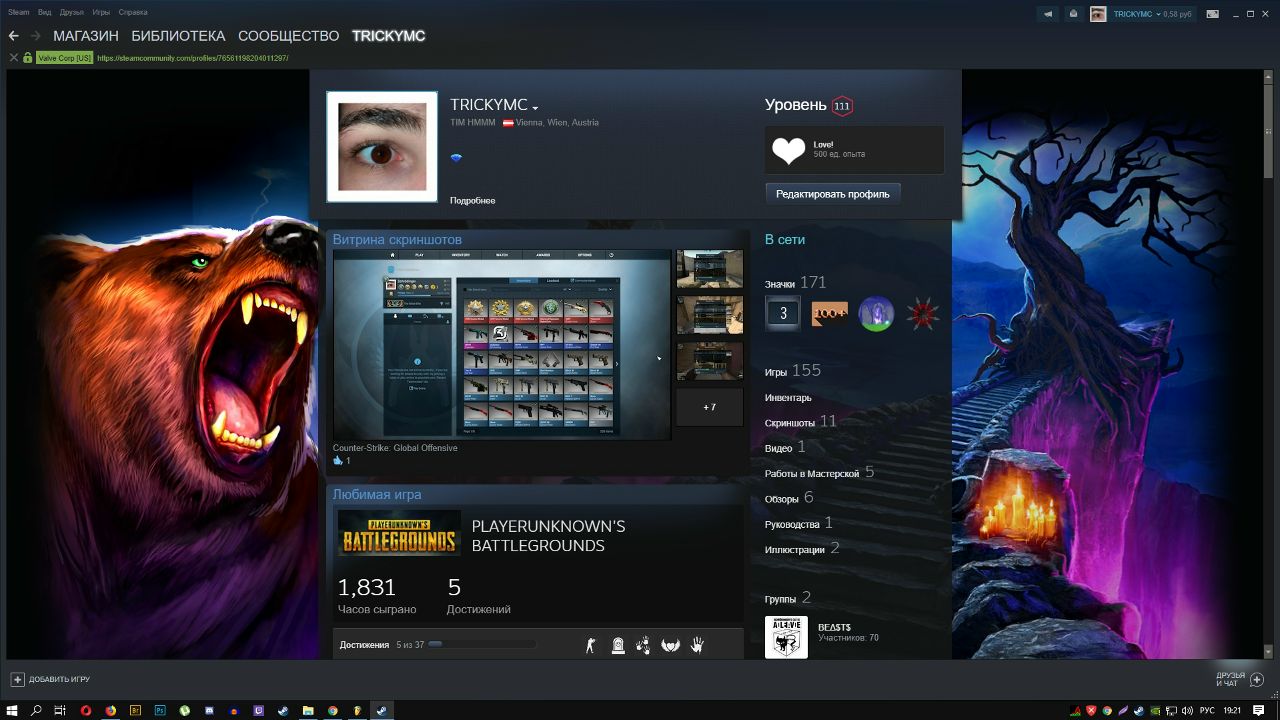Click the thumbs-up icon under screenshot
Screen dimensions: 1280x720
click(338, 461)
